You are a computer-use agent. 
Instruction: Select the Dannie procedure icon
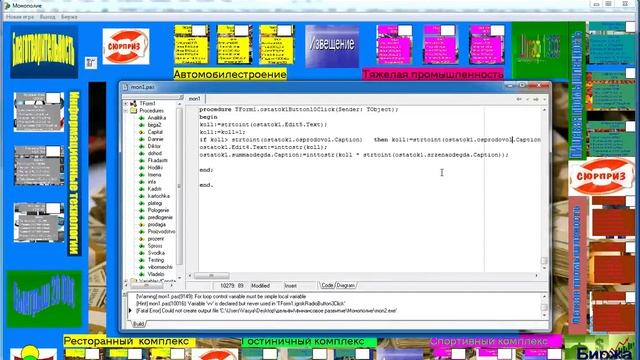(x=142, y=139)
